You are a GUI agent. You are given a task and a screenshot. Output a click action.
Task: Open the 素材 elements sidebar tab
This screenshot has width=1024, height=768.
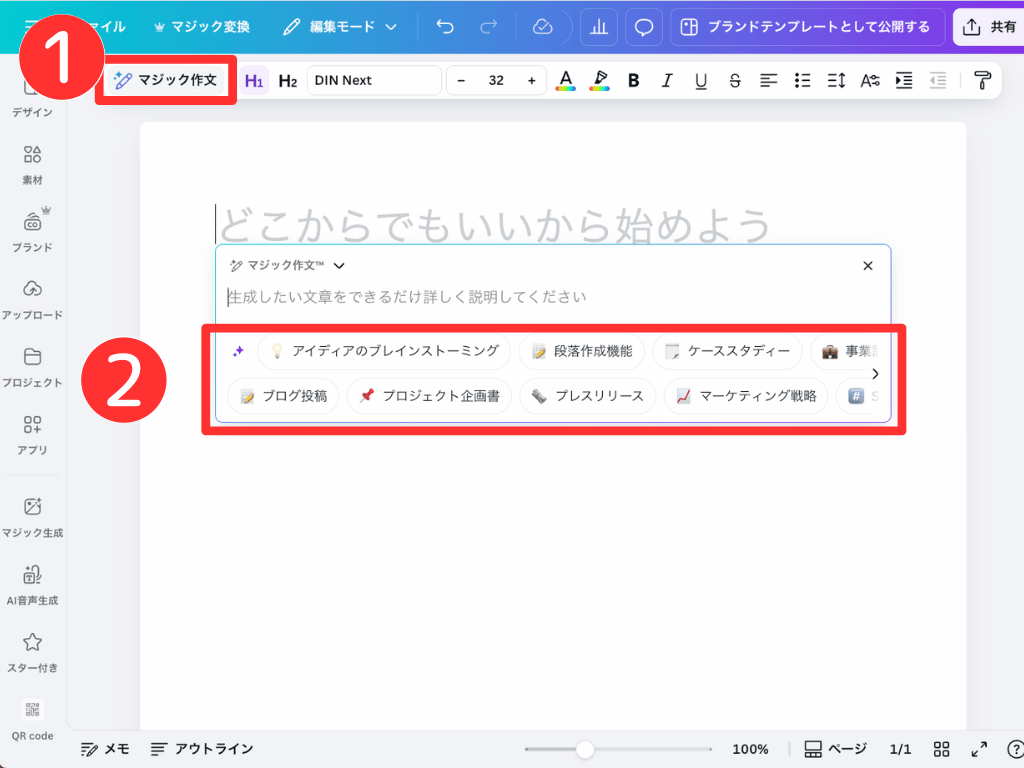point(32,166)
